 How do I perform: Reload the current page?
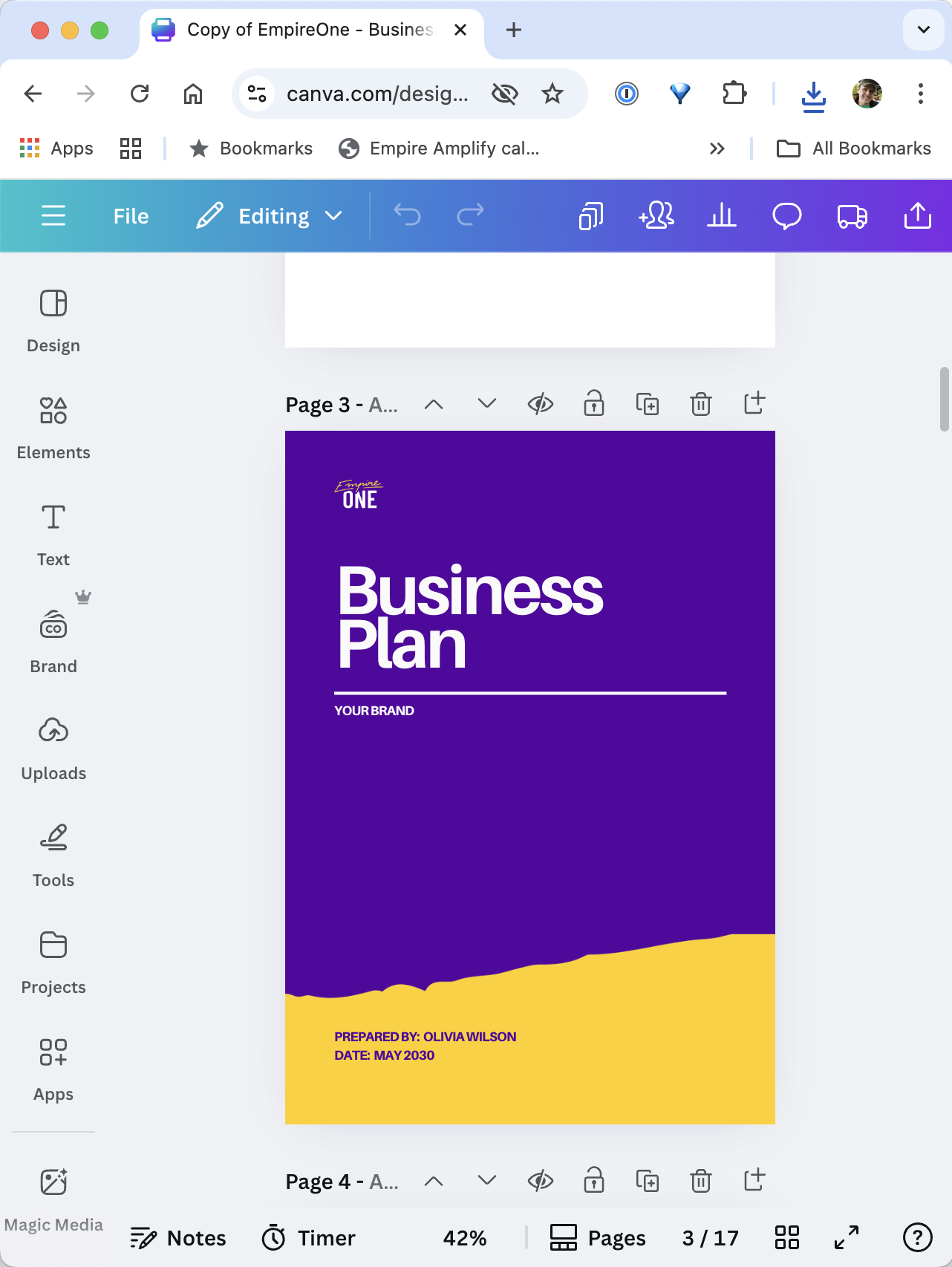140,94
